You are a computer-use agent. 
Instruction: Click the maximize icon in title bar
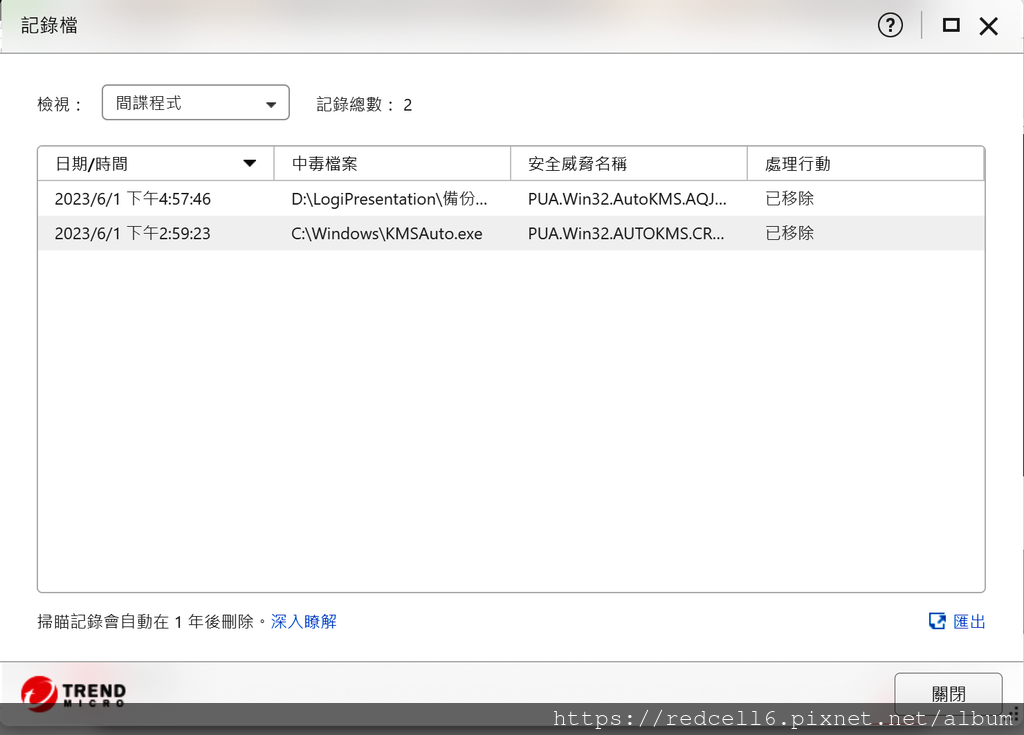click(x=950, y=25)
